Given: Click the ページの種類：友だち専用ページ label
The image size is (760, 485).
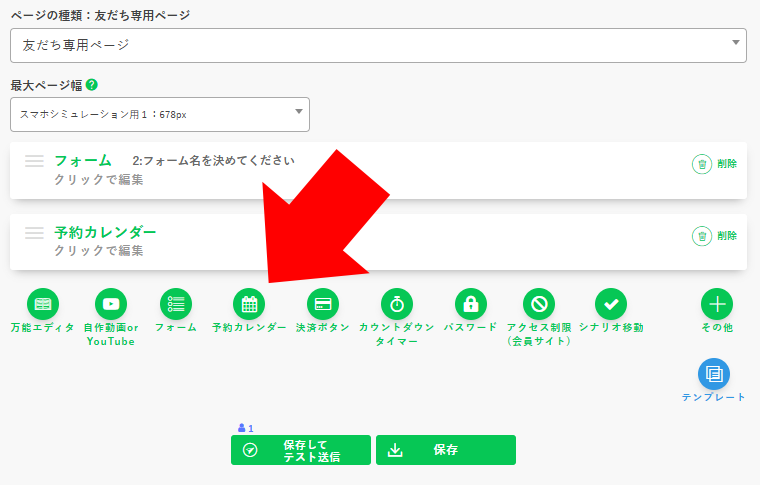Looking at the screenshot, I should click(100, 16).
